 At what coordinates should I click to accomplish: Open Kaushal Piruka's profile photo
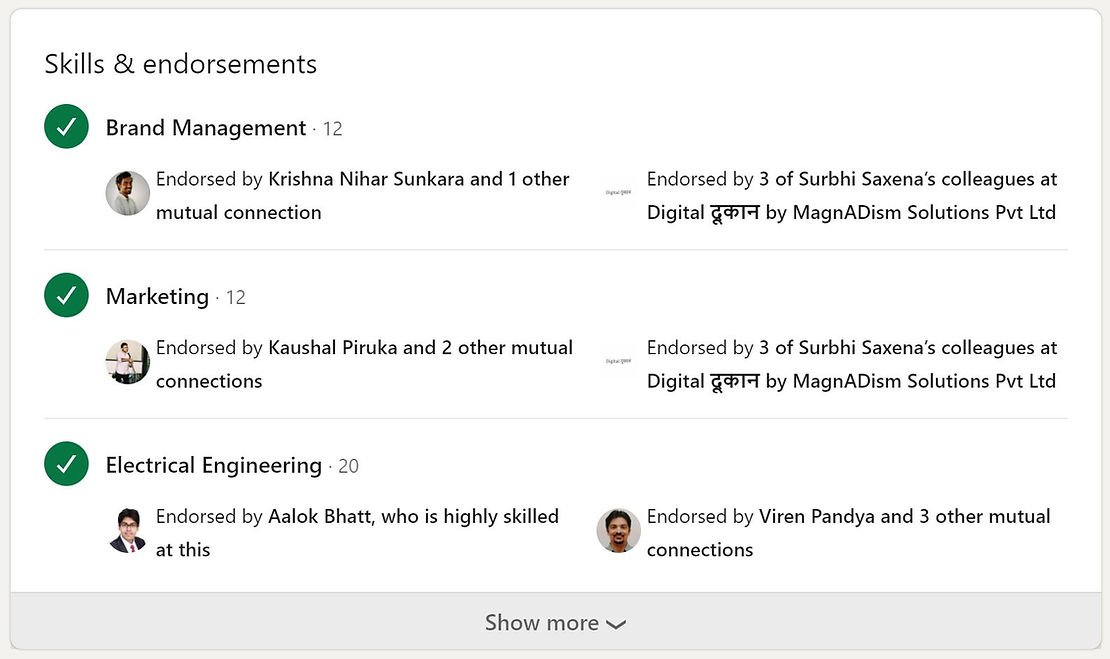[x=128, y=362]
